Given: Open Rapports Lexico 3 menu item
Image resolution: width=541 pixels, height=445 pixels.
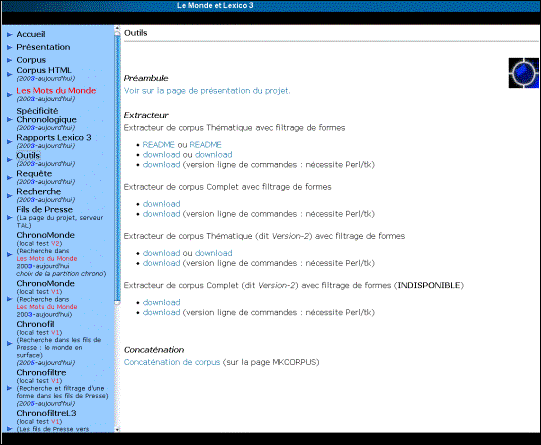Looking at the screenshot, I should (54, 137).
